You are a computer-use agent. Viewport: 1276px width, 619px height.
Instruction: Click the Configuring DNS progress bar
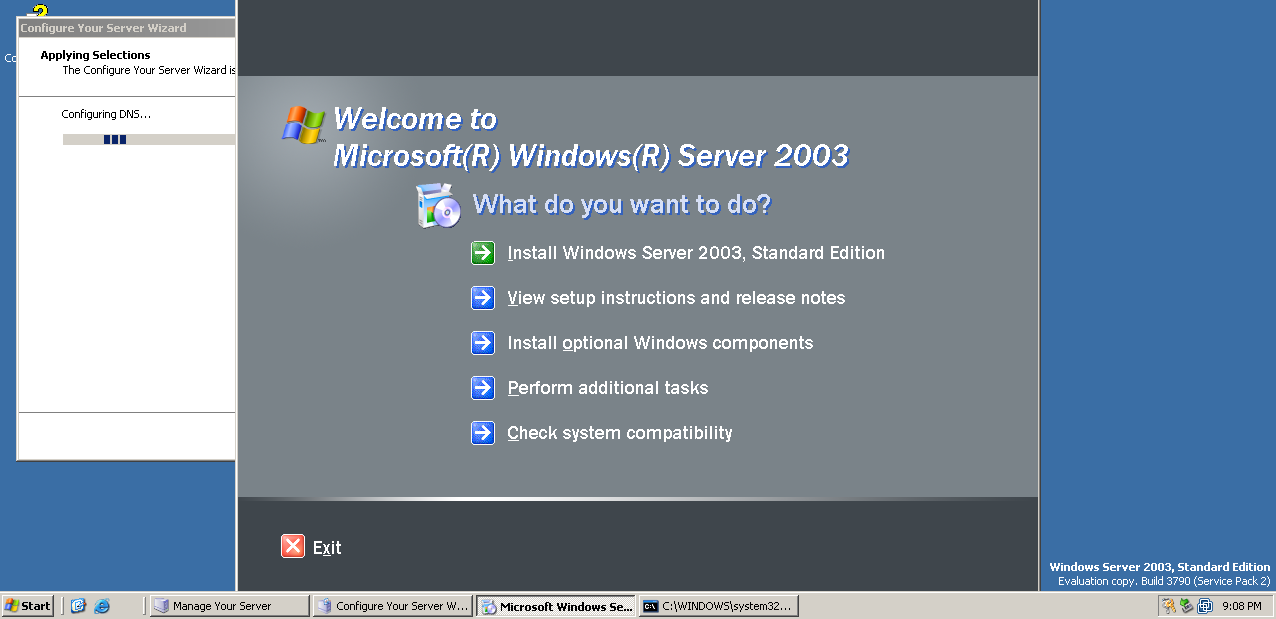point(149,140)
